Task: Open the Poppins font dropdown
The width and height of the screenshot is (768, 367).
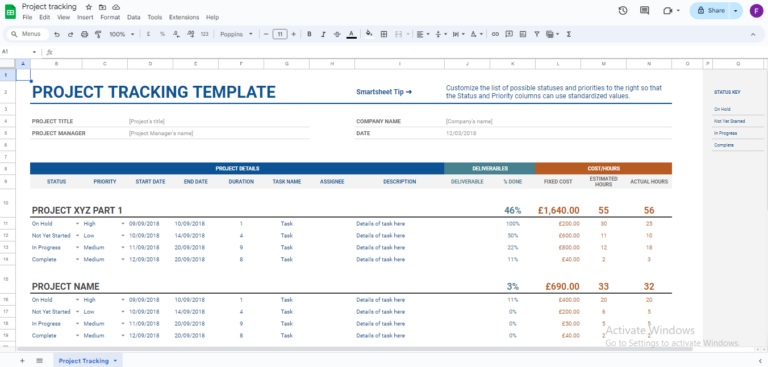Action: pyautogui.click(x=237, y=34)
